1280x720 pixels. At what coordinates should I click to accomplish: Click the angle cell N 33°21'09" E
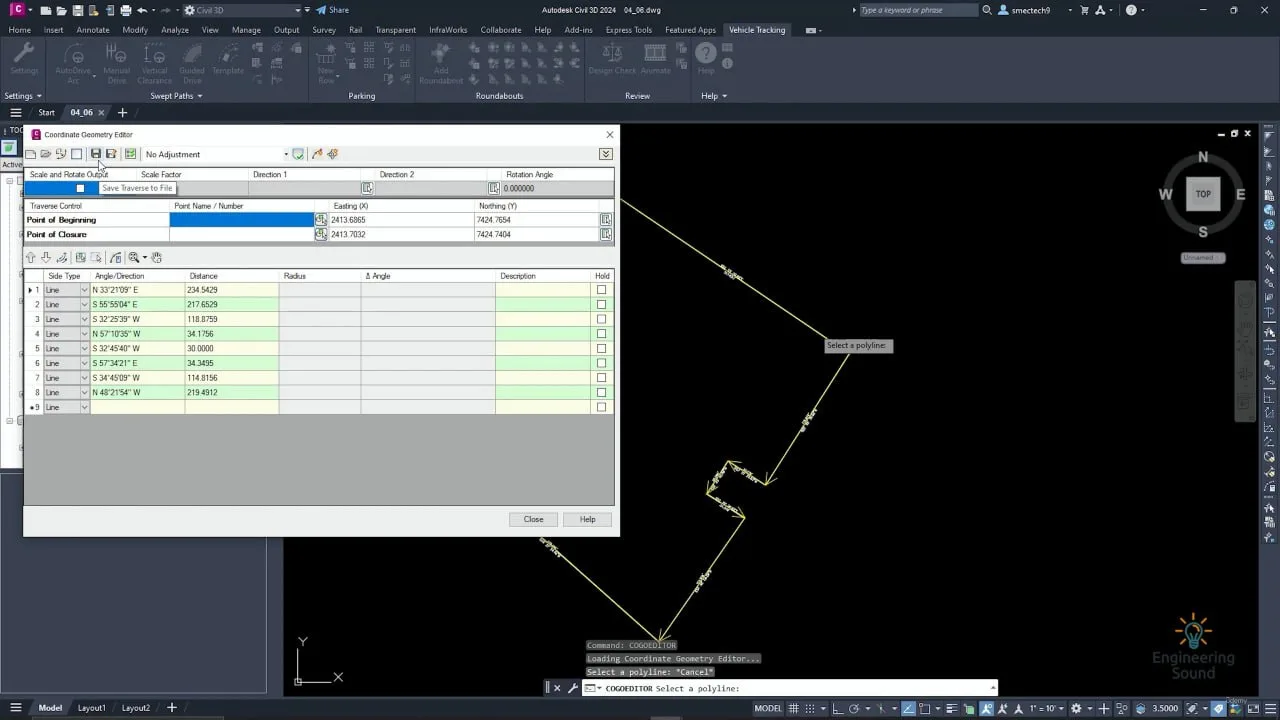[x=136, y=290]
